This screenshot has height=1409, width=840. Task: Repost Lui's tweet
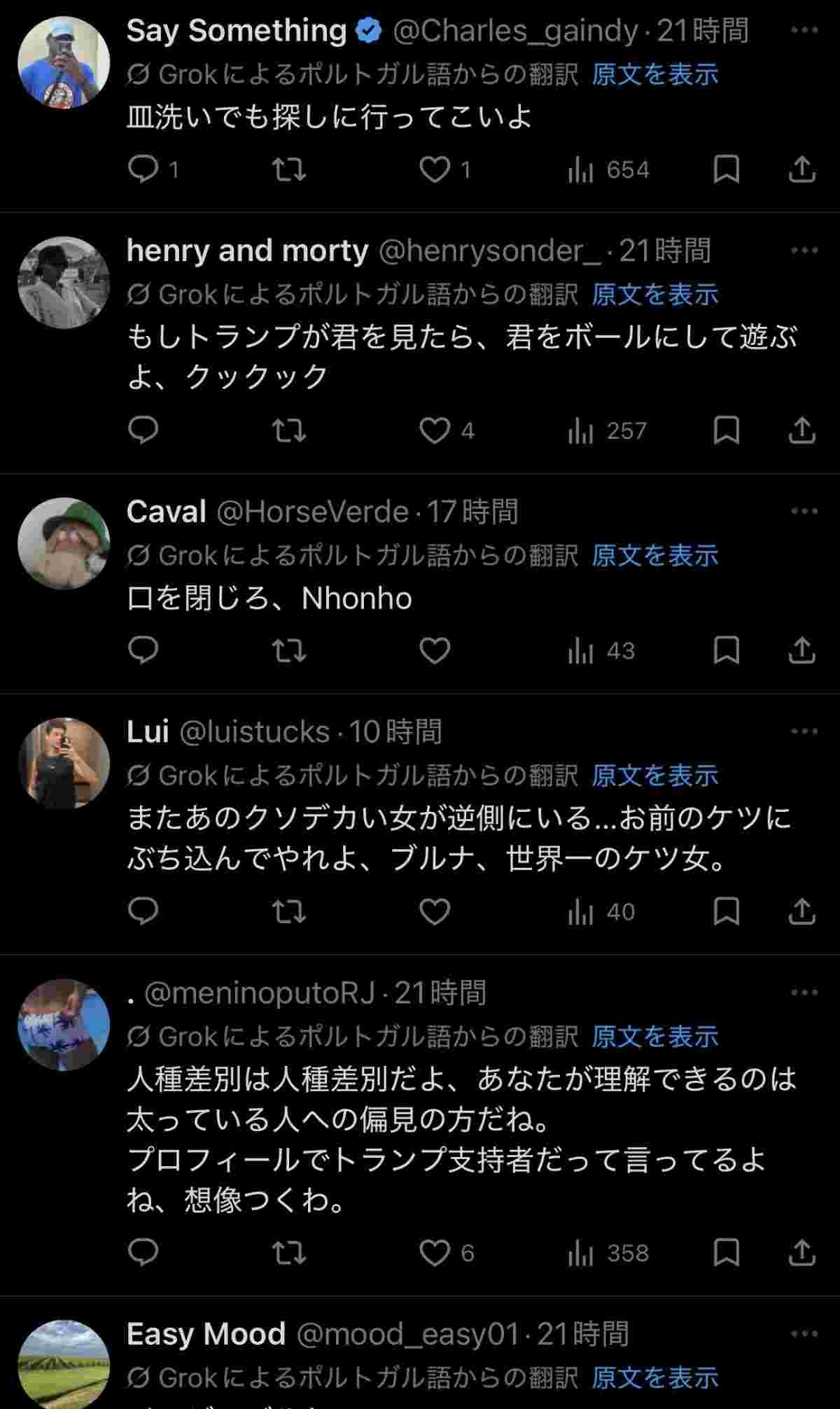pos(288,912)
